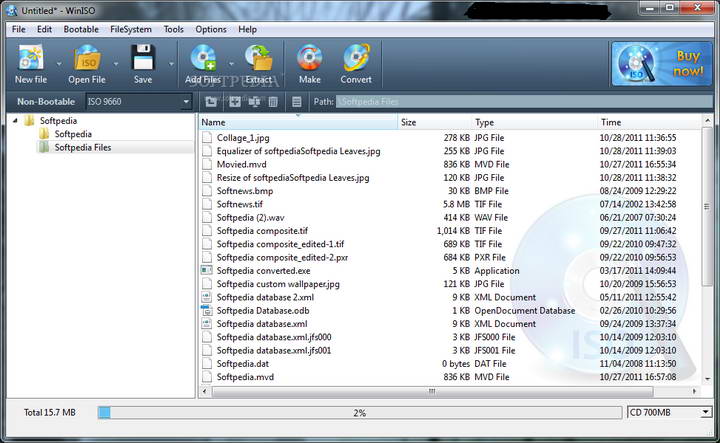
Task: Open the Save dropdown arrow
Action: click(171, 64)
